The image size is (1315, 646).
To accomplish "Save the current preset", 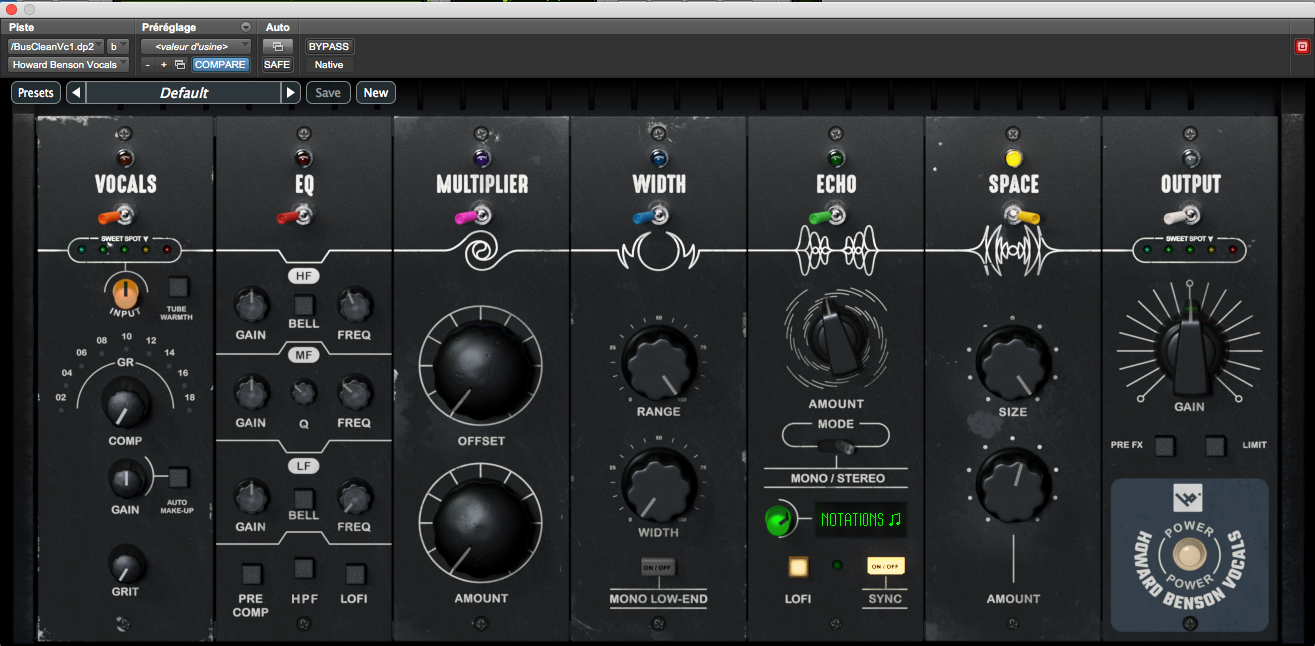I will click(x=328, y=91).
